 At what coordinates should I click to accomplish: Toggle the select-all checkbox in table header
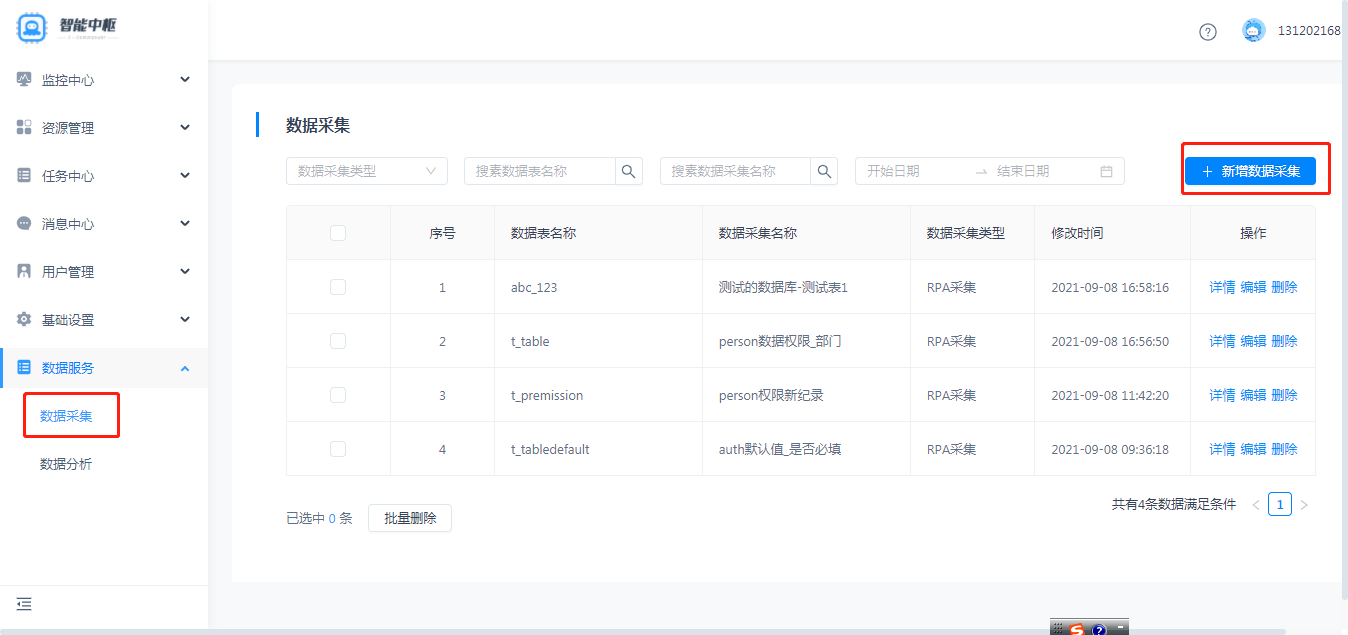tap(338, 233)
